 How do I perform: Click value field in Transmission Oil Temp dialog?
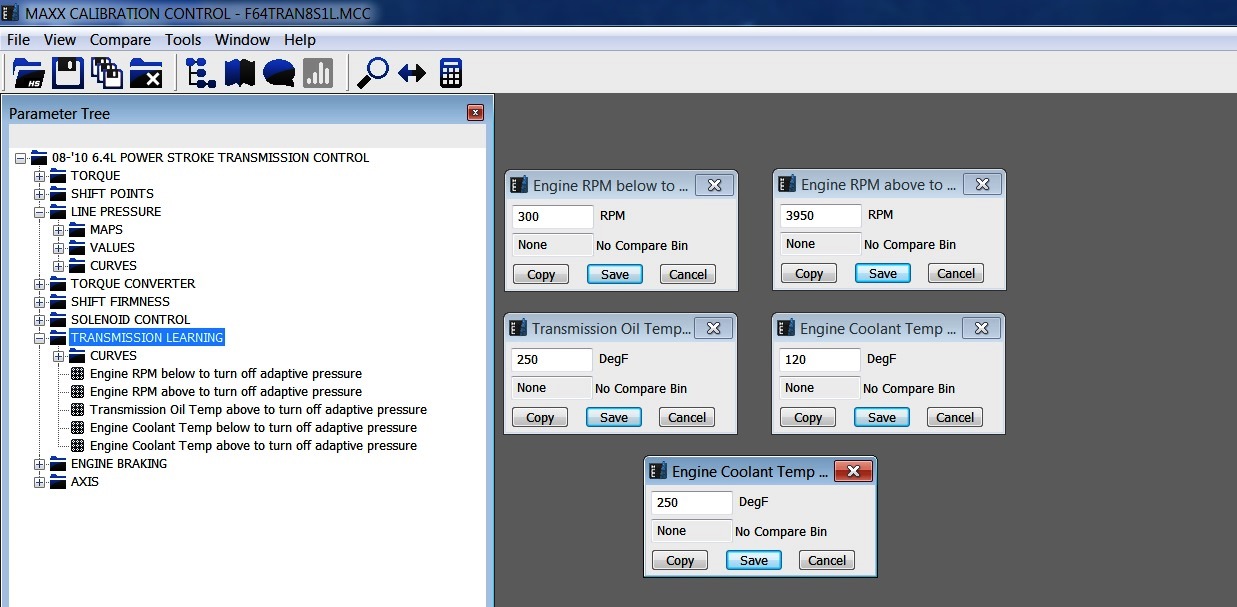coord(552,359)
